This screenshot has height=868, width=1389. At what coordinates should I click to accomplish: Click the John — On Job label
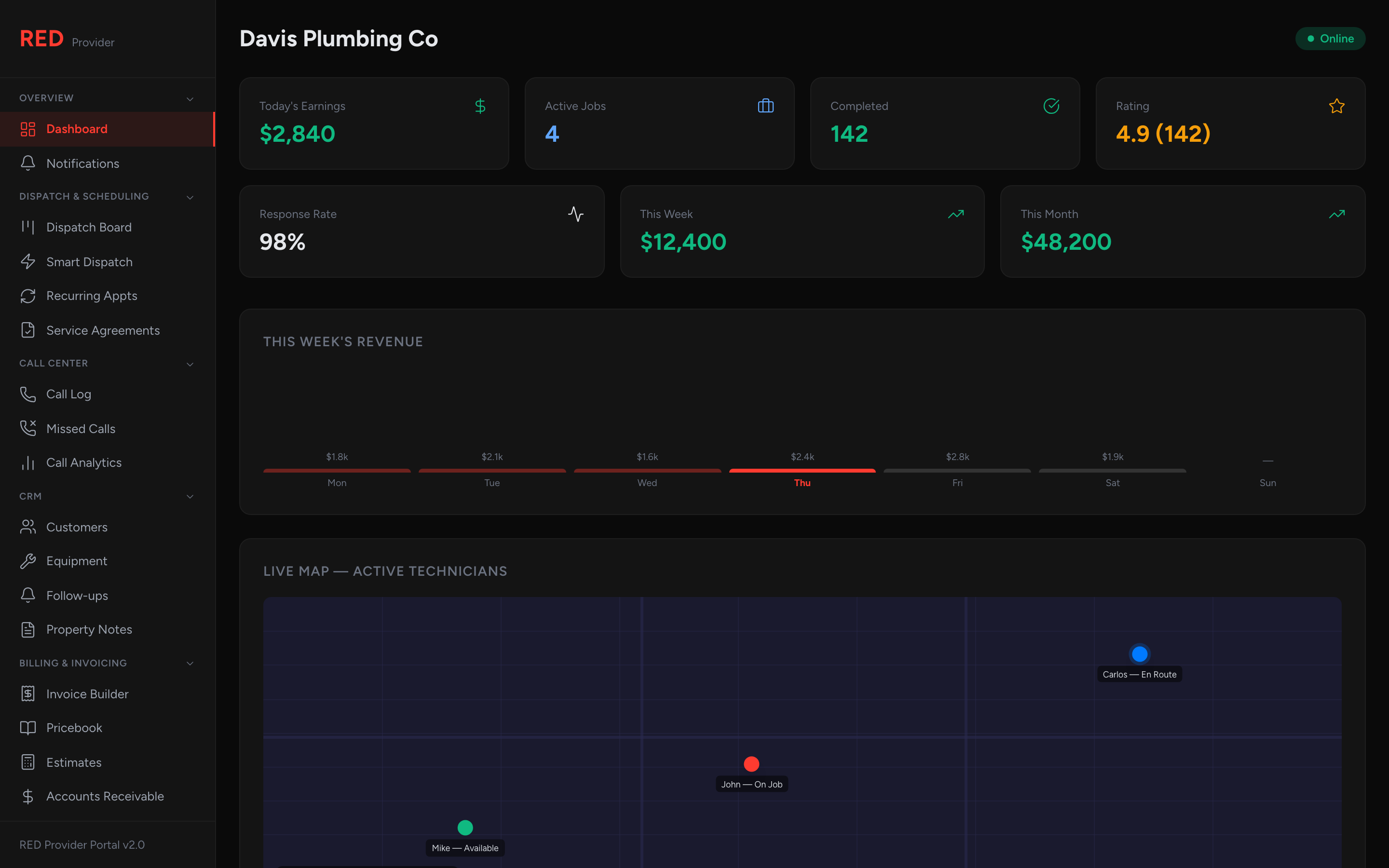(751, 784)
